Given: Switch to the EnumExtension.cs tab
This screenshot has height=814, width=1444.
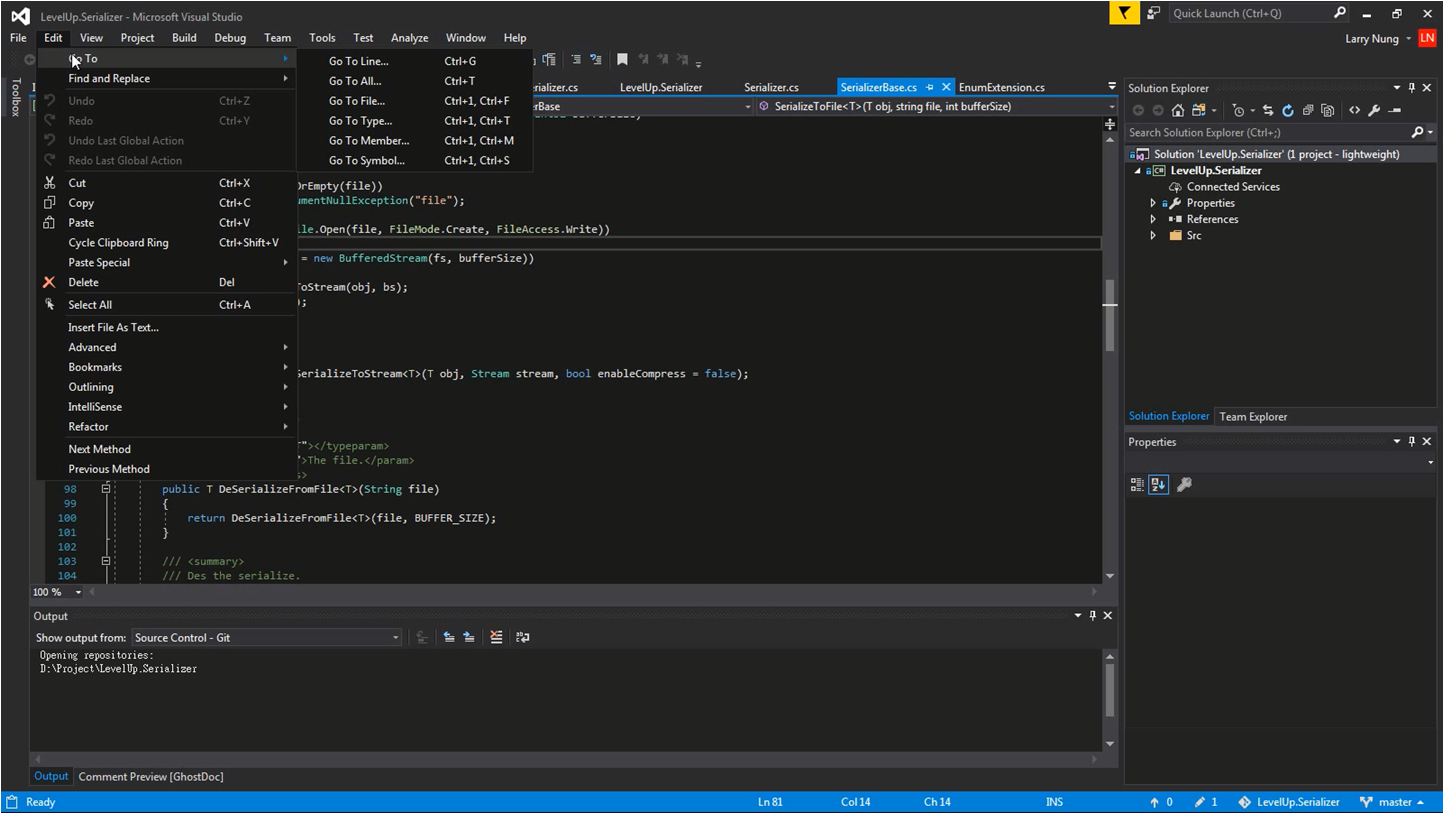Looking at the screenshot, I should coord(1001,87).
